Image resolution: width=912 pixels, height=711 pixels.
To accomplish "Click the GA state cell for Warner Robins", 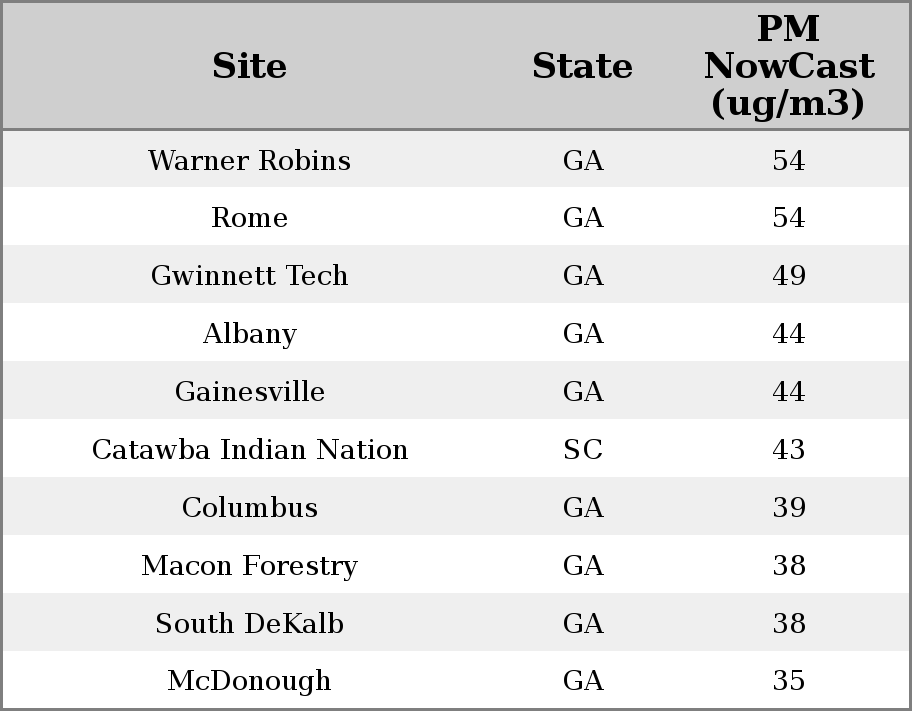I will coord(582,161).
